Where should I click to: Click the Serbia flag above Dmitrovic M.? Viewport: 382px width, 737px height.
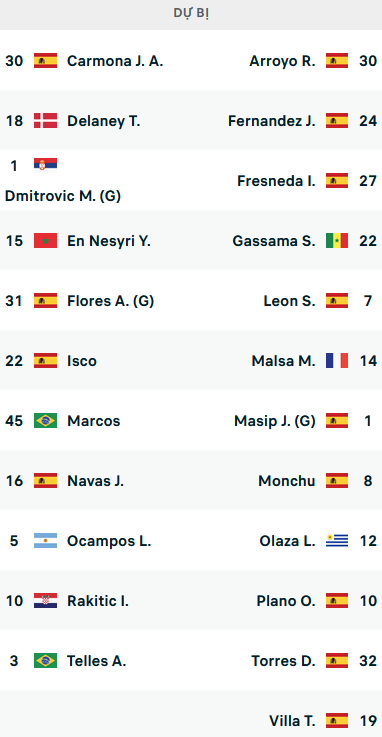coord(45,165)
